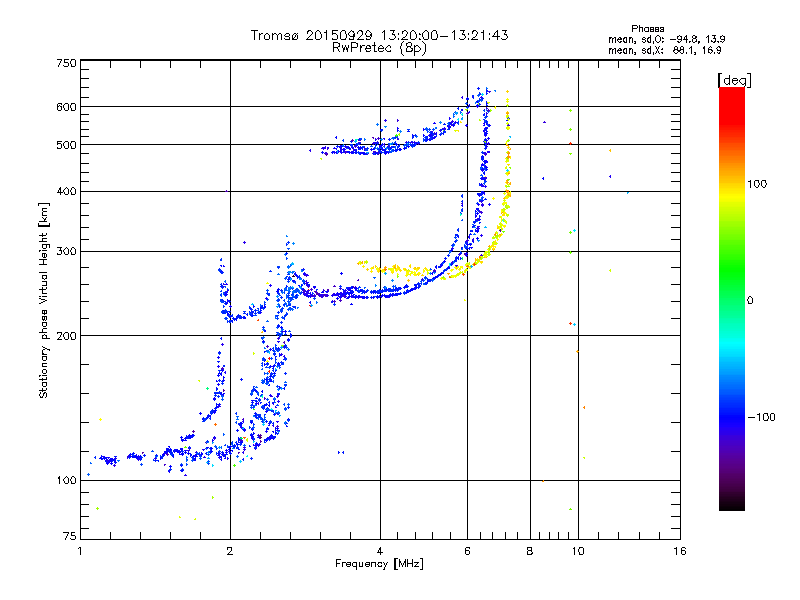800x600 pixels.
Task: Click the yellow band of the colorbar
Action: point(732,194)
